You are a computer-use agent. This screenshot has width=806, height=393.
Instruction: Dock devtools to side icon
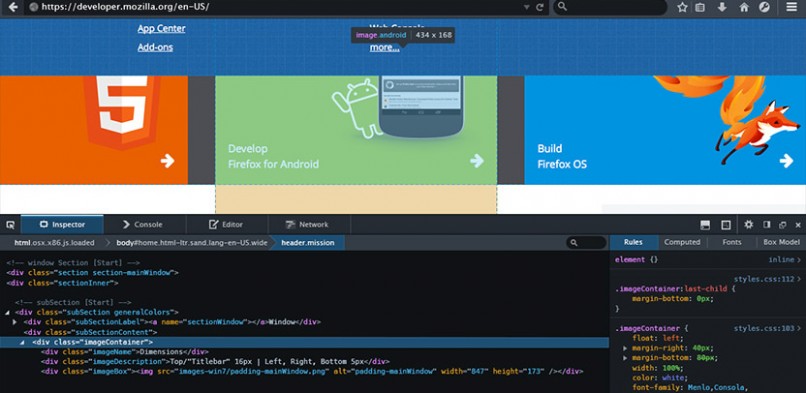pos(766,224)
